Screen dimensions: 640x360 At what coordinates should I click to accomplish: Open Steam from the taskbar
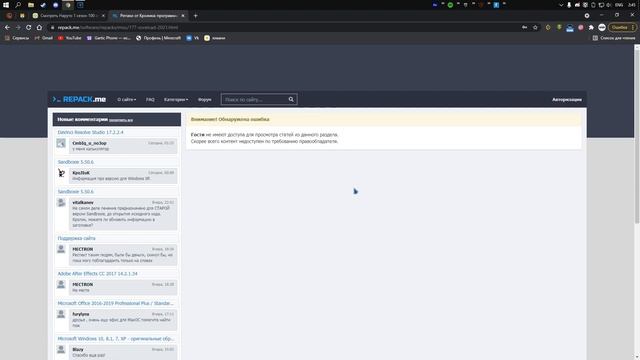point(43,5)
